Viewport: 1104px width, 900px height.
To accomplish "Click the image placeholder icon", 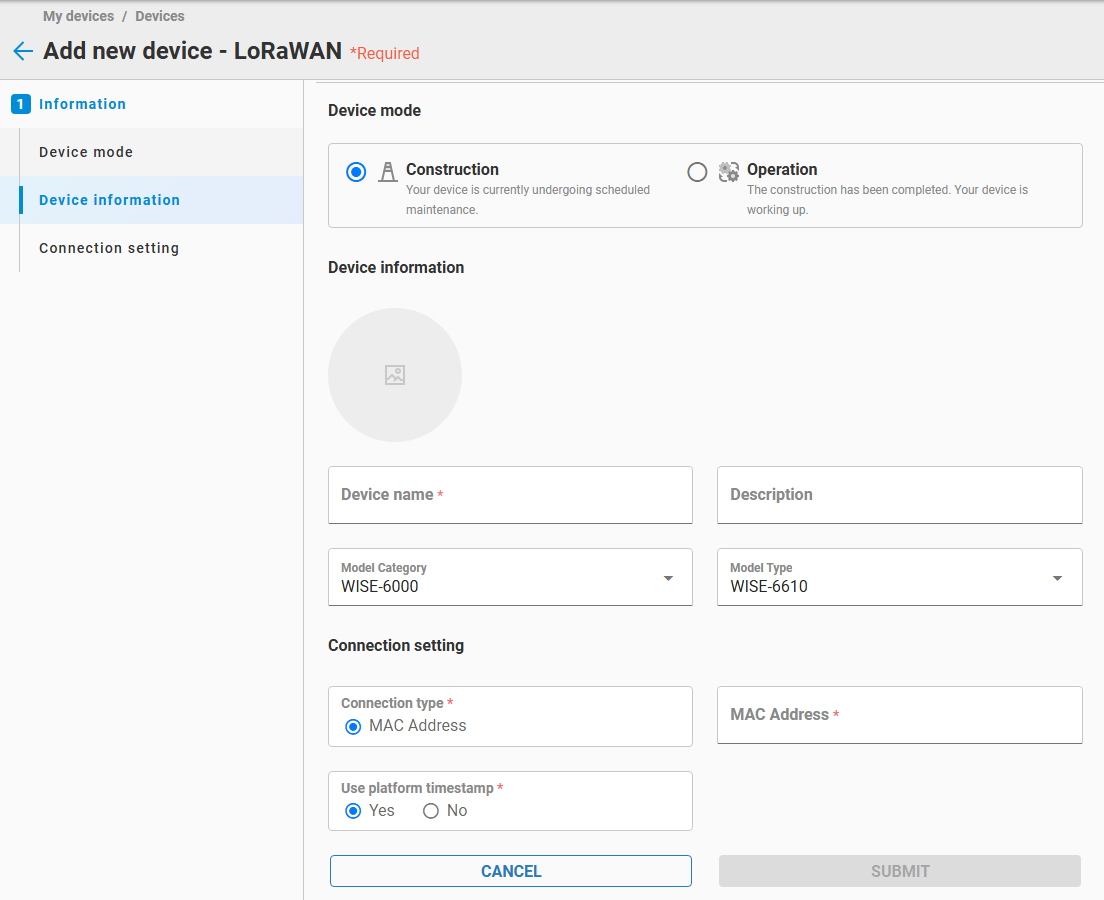I will [395, 375].
